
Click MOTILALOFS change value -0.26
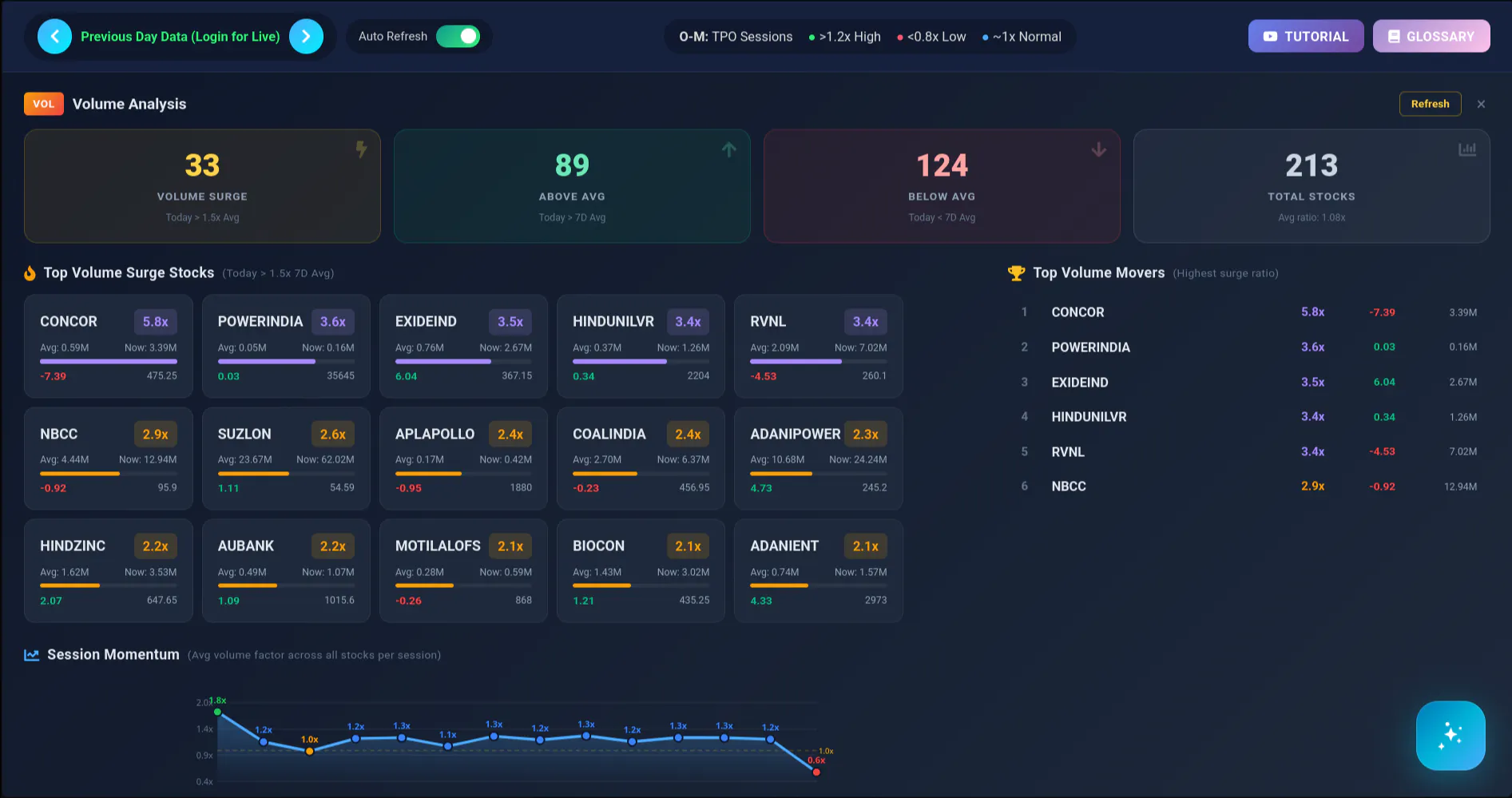(408, 601)
